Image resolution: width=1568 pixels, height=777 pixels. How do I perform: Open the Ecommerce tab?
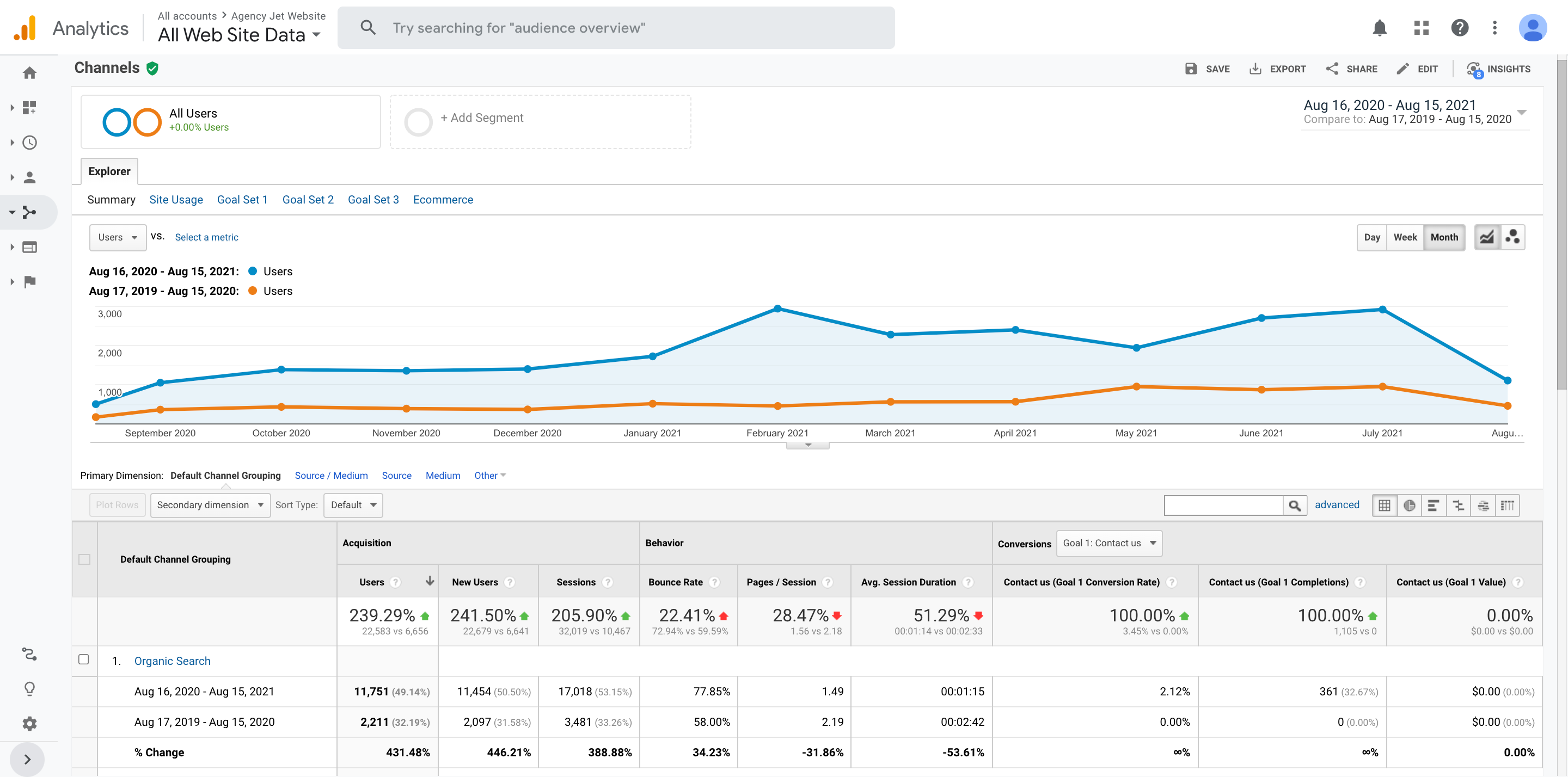(443, 200)
